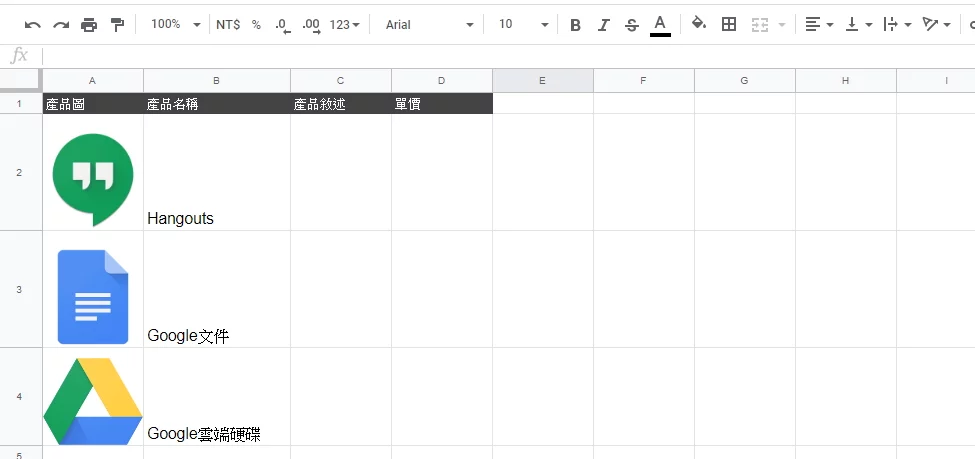The width and height of the screenshot is (975, 459).
Task: Select the 單價 header cell
Action: [x=441, y=103]
